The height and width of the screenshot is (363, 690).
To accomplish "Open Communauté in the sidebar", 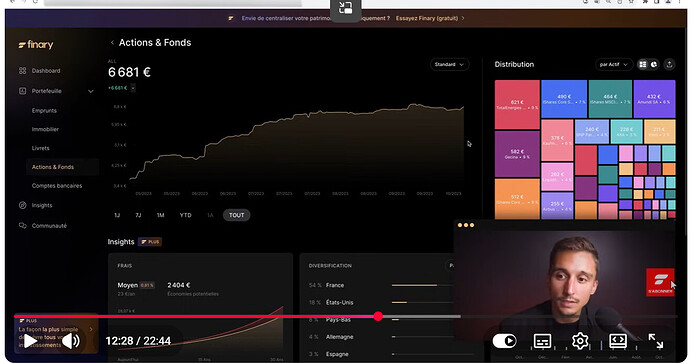I will tap(49, 226).
